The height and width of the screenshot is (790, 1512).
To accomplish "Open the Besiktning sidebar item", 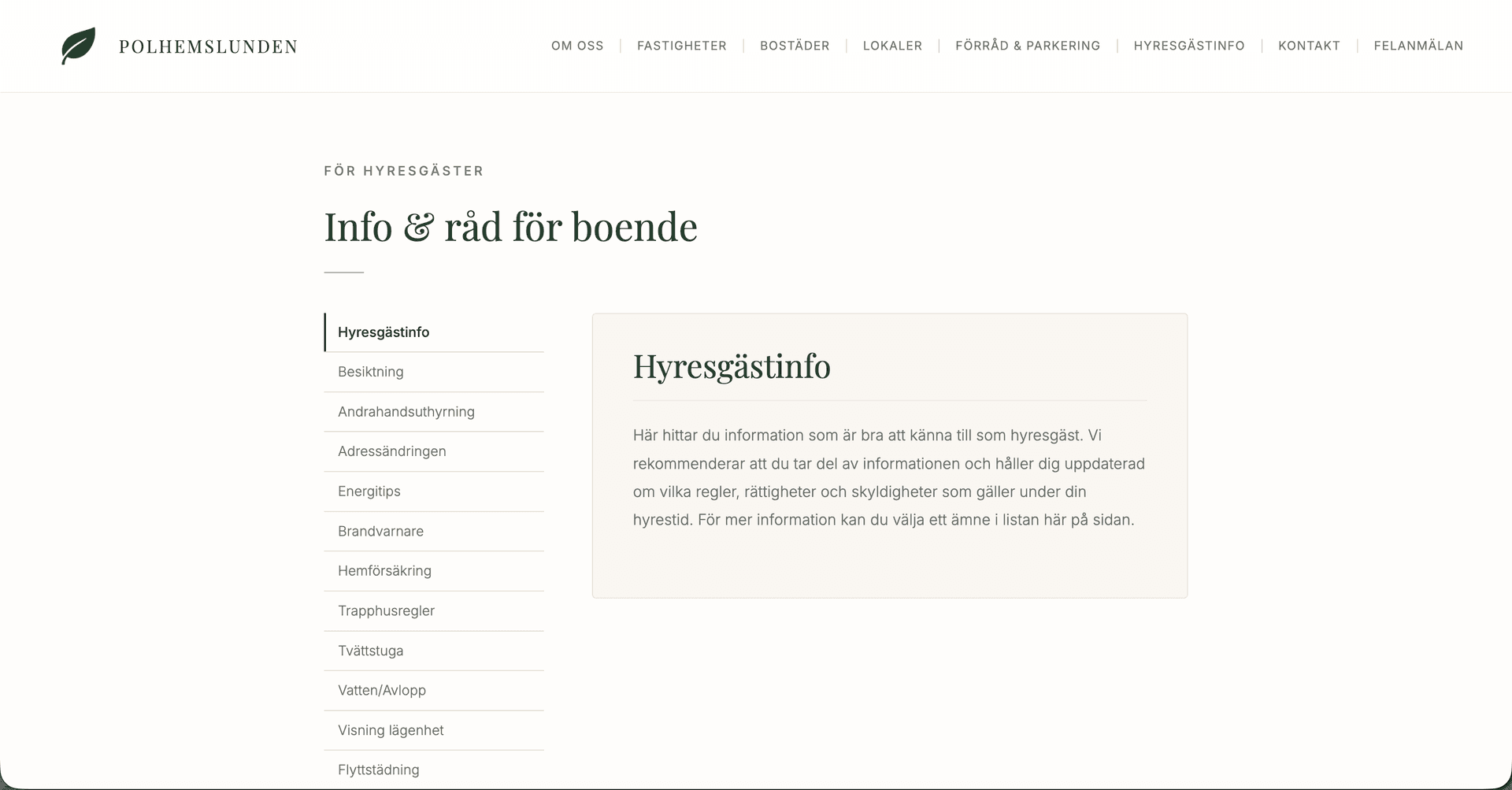I will click(x=434, y=372).
